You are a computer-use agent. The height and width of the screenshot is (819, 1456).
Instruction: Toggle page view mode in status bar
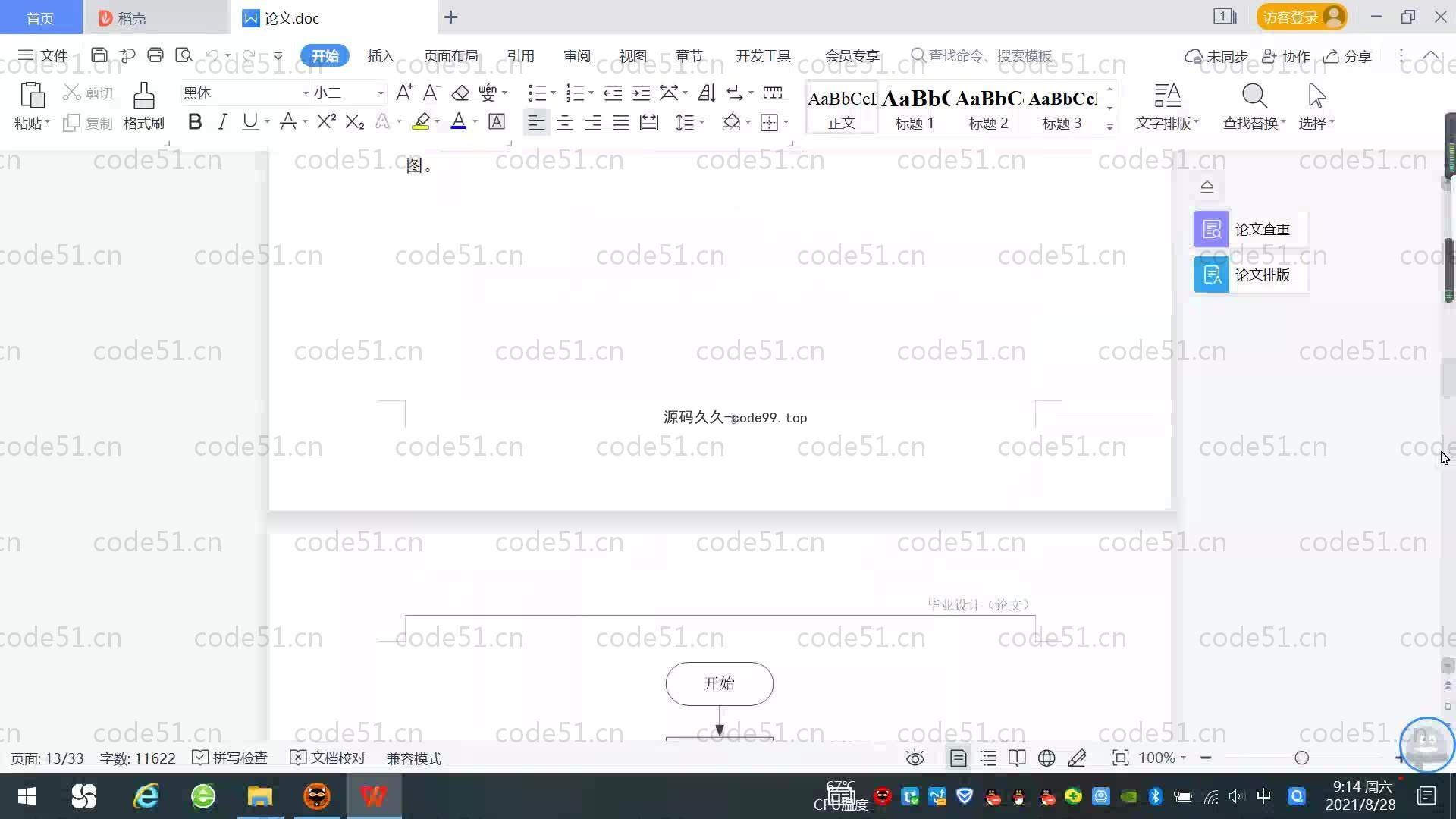[958, 758]
